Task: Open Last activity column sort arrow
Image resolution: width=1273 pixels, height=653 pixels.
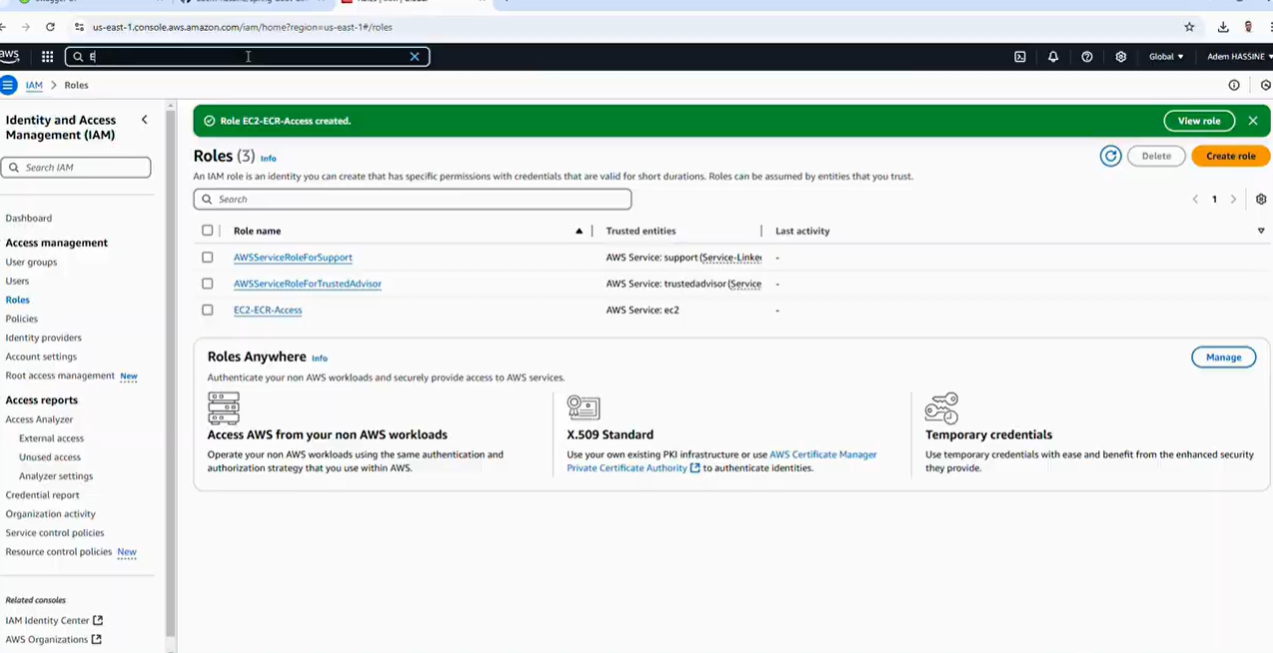Action: (x=1261, y=231)
